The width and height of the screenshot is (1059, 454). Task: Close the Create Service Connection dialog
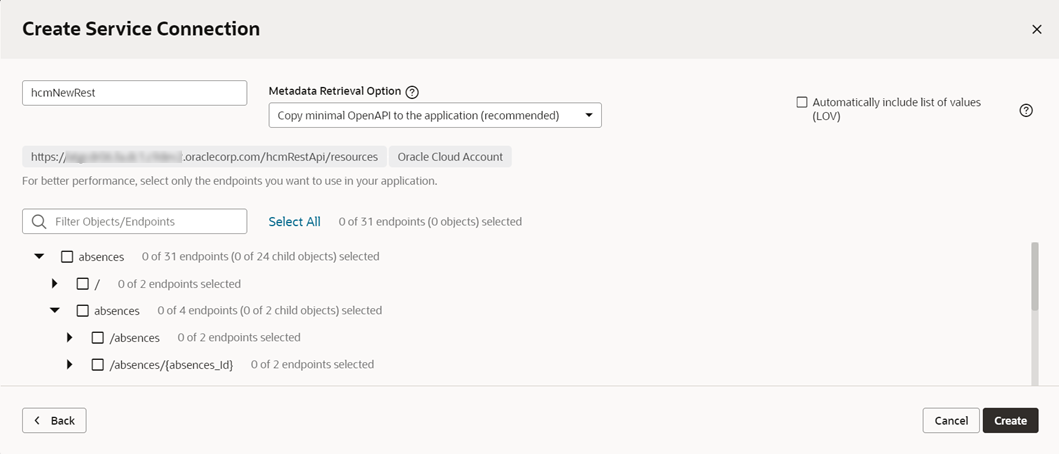[x=1036, y=30]
